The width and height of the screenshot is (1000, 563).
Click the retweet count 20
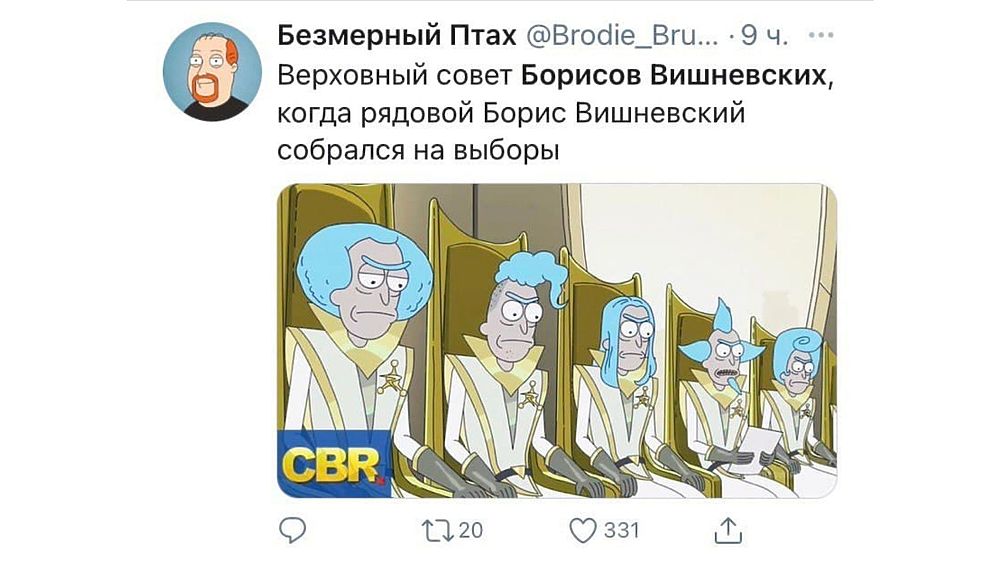pos(471,530)
